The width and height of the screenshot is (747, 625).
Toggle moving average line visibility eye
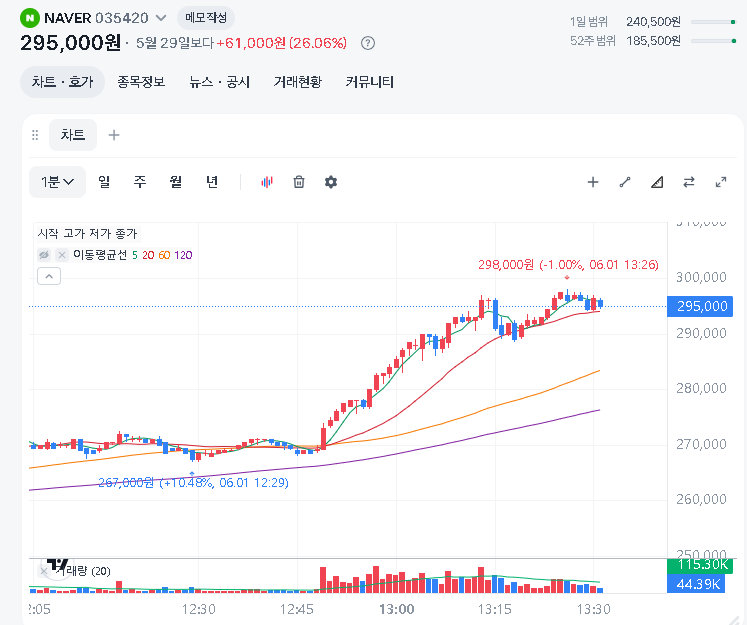[44, 255]
